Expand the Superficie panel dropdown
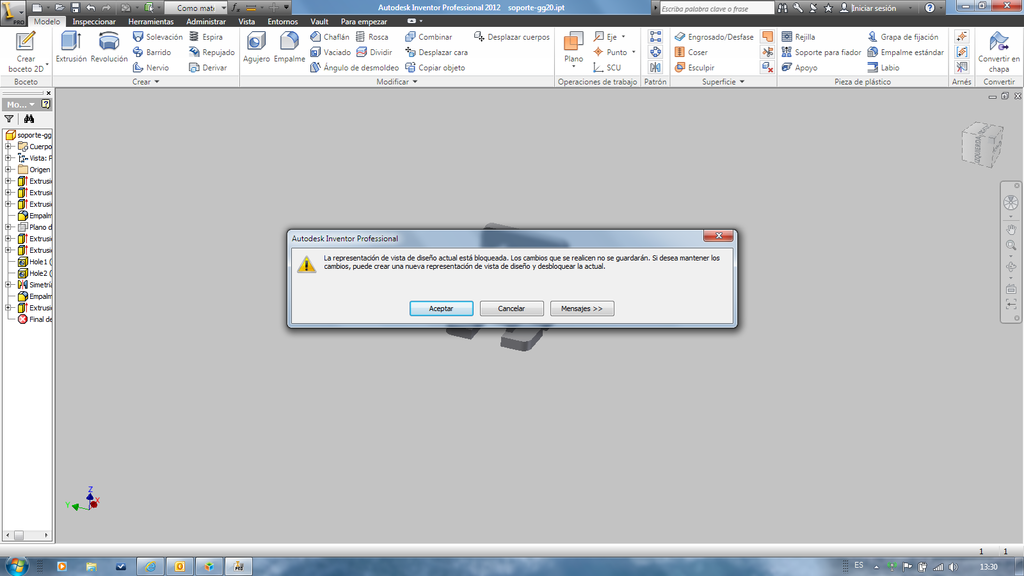The width and height of the screenshot is (1024, 576). [724, 82]
